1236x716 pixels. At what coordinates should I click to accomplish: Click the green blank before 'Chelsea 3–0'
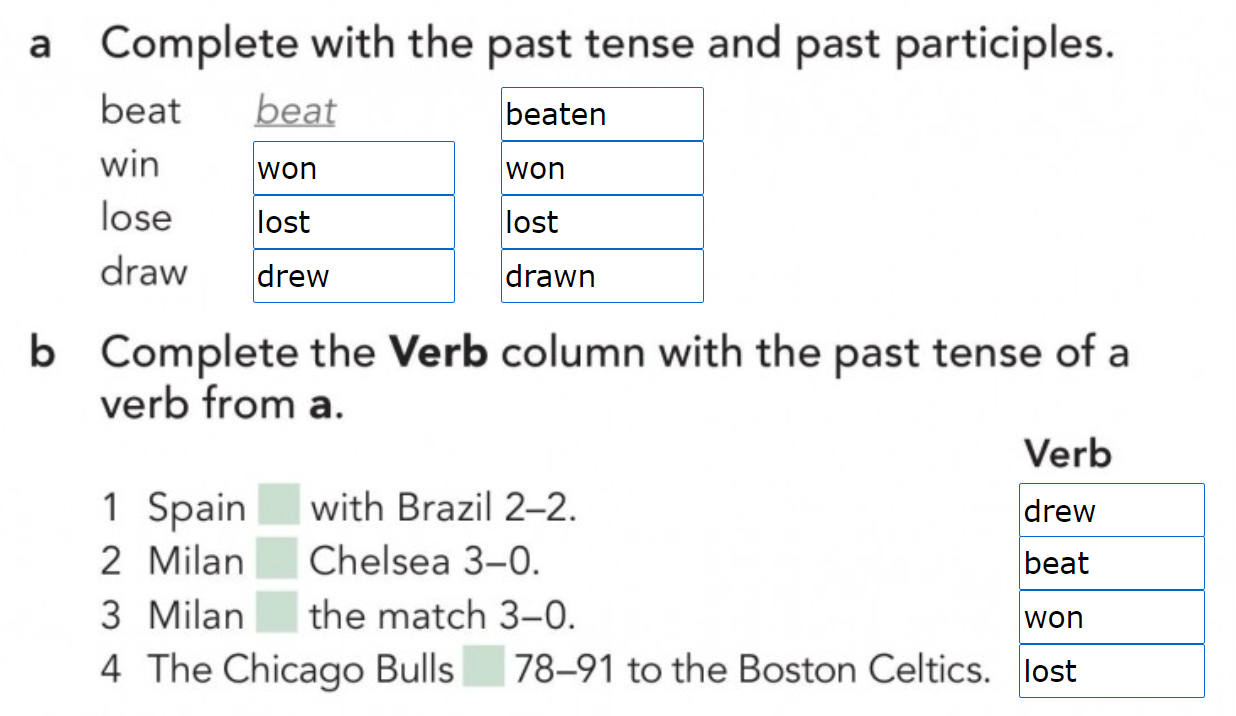[x=277, y=559]
